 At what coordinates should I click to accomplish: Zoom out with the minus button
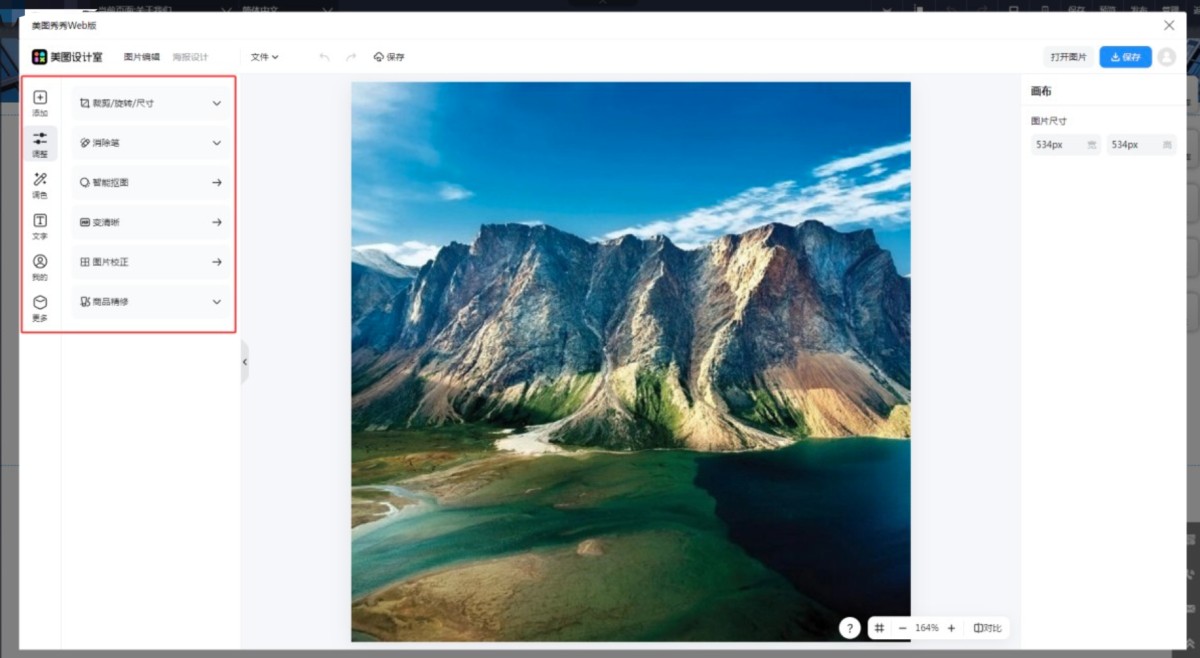click(x=902, y=628)
